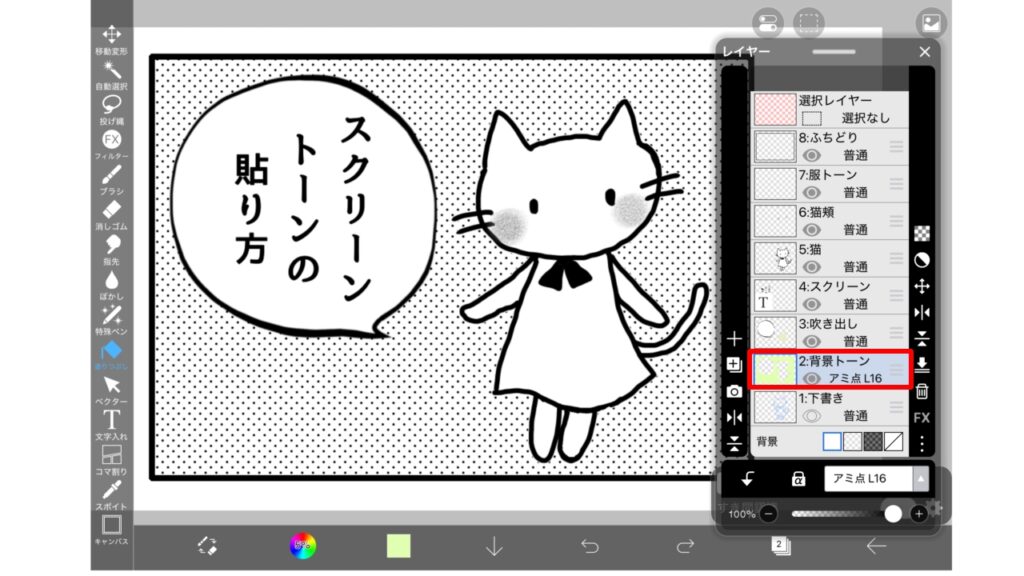Toggle visibility of 8:ふちどり layer

[812, 155]
